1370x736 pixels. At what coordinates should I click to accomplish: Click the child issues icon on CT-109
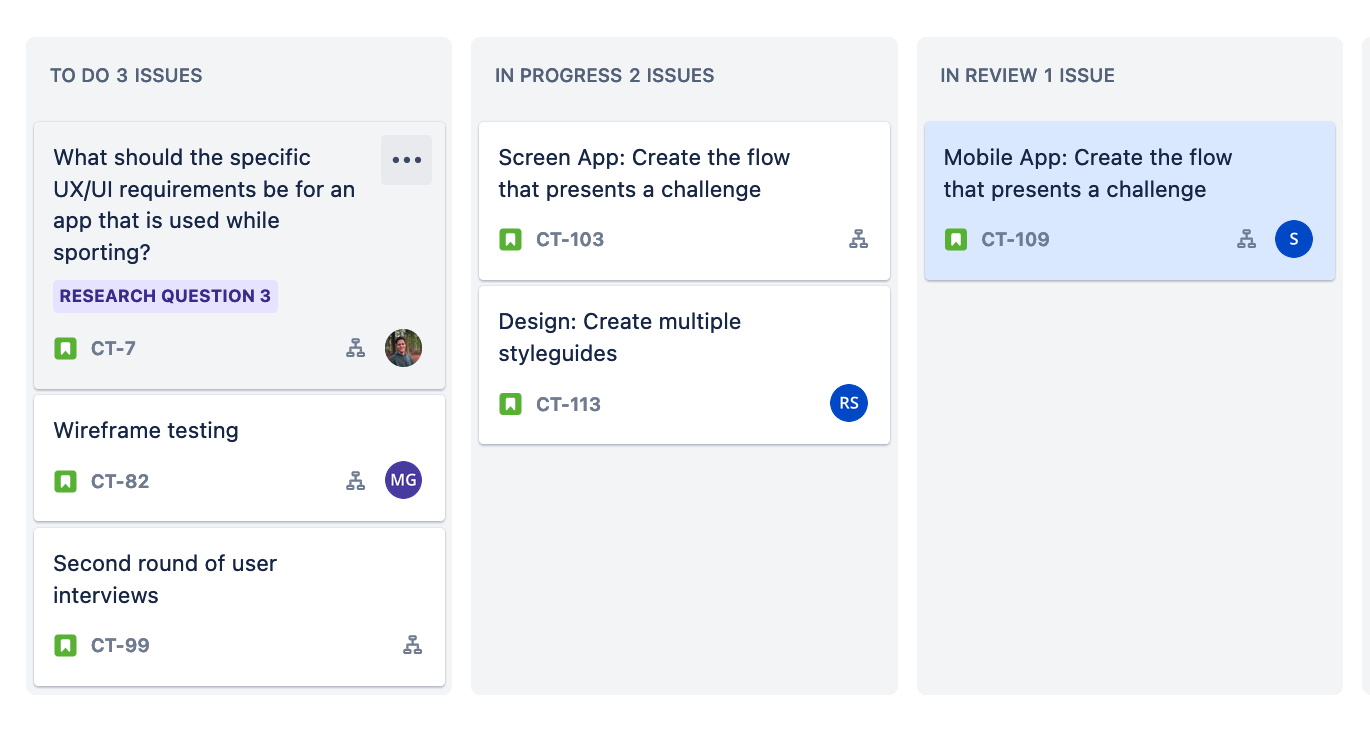coord(1246,239)
